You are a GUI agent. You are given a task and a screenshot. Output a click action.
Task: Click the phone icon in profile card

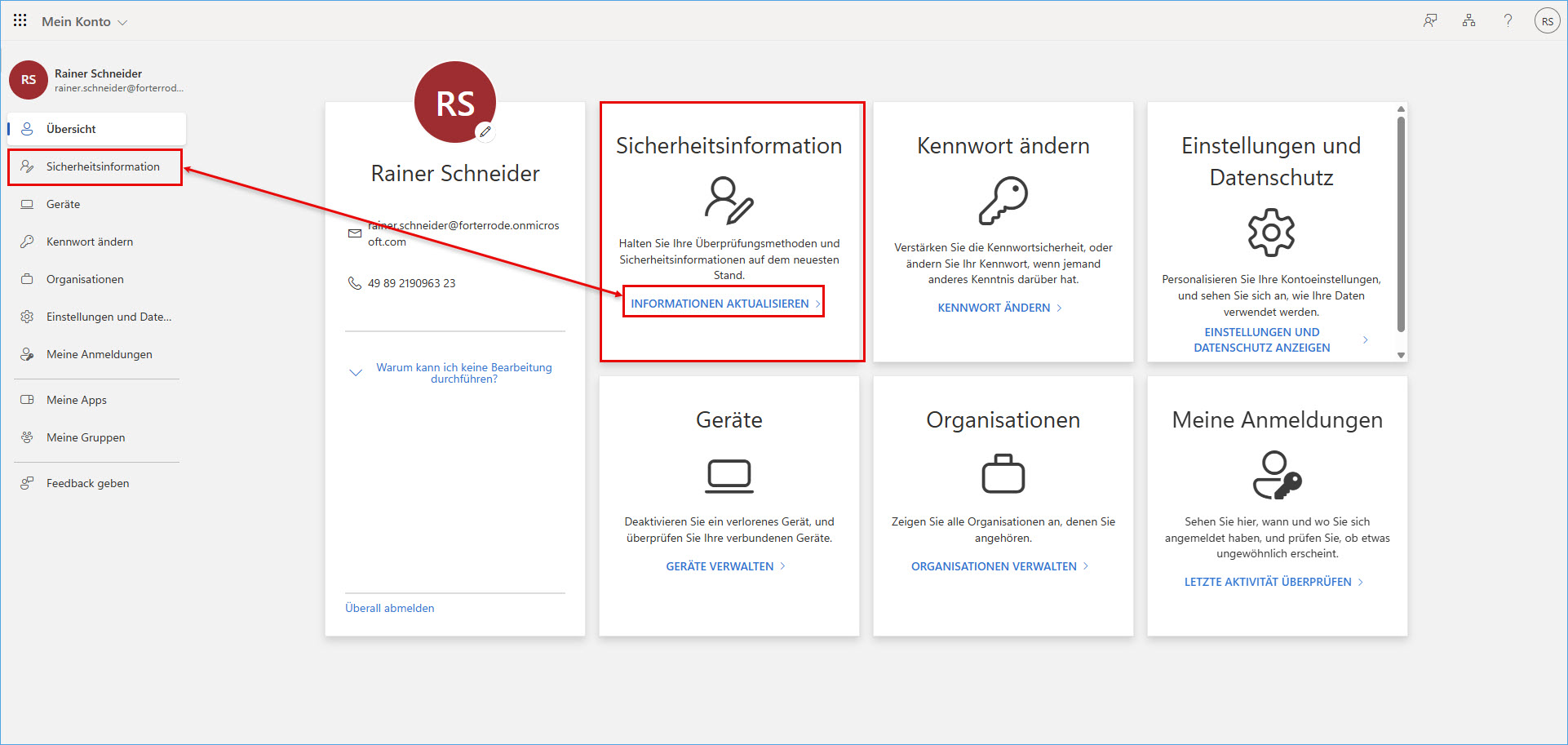355,283
